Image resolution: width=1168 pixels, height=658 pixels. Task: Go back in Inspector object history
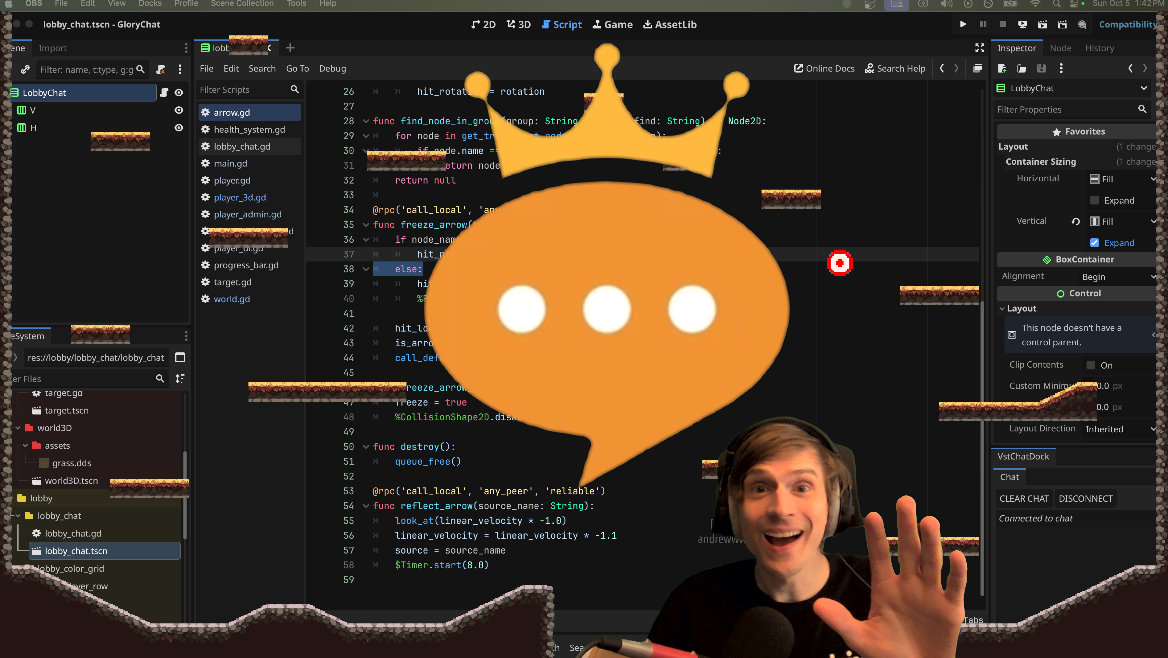[x=1131, y=69]
